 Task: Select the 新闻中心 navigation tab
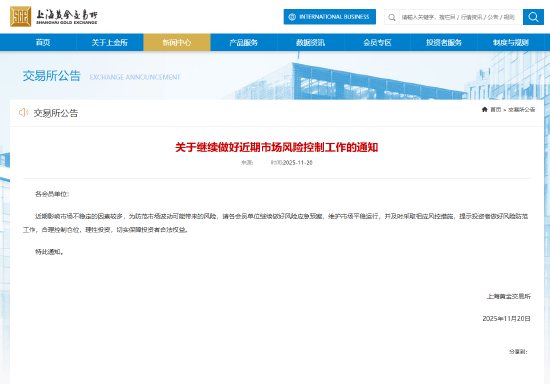point(177,42)
